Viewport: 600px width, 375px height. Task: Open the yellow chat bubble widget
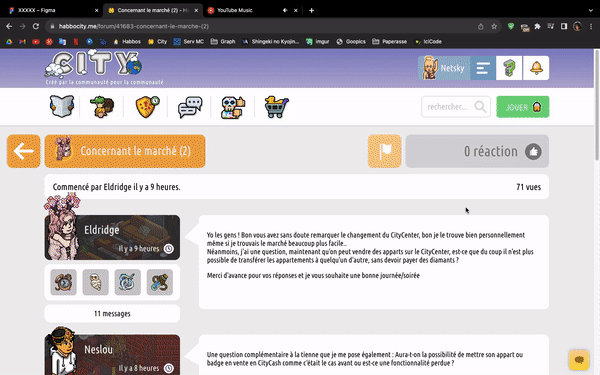click(x=579, y=360)
